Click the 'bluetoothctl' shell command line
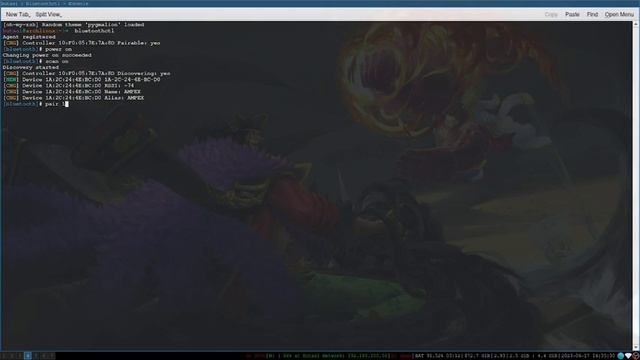 point(58,31)
